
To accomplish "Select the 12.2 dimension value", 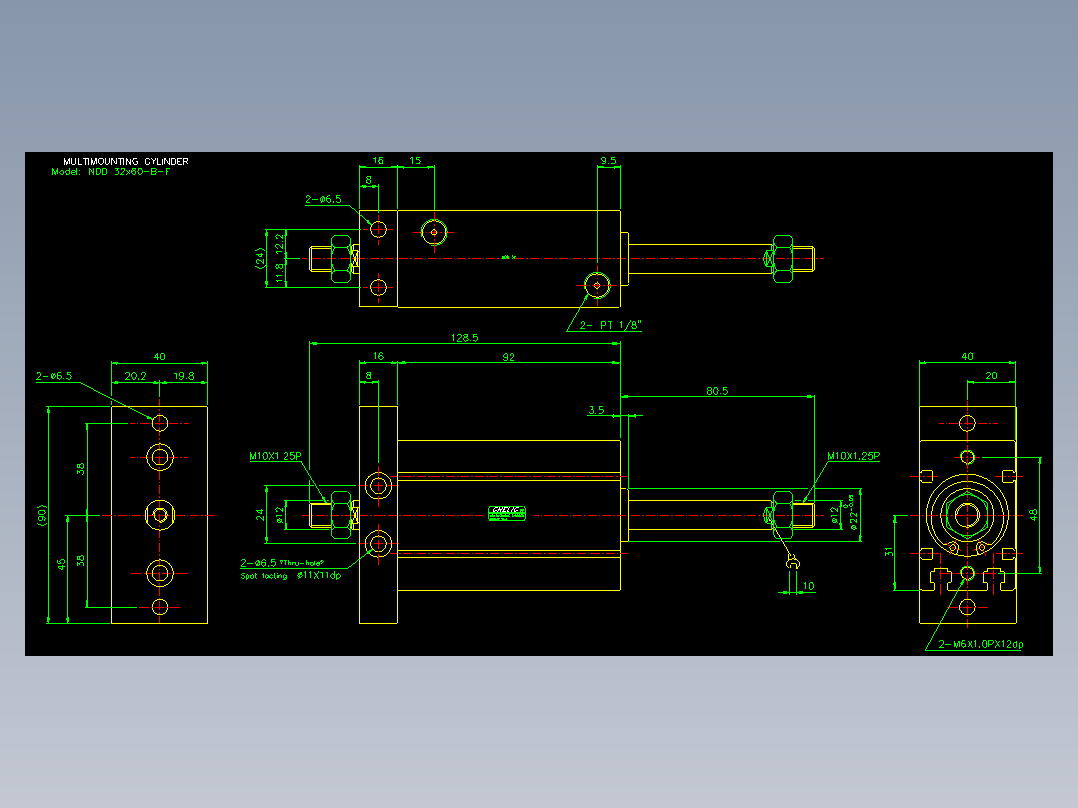I will pos(279,243).
